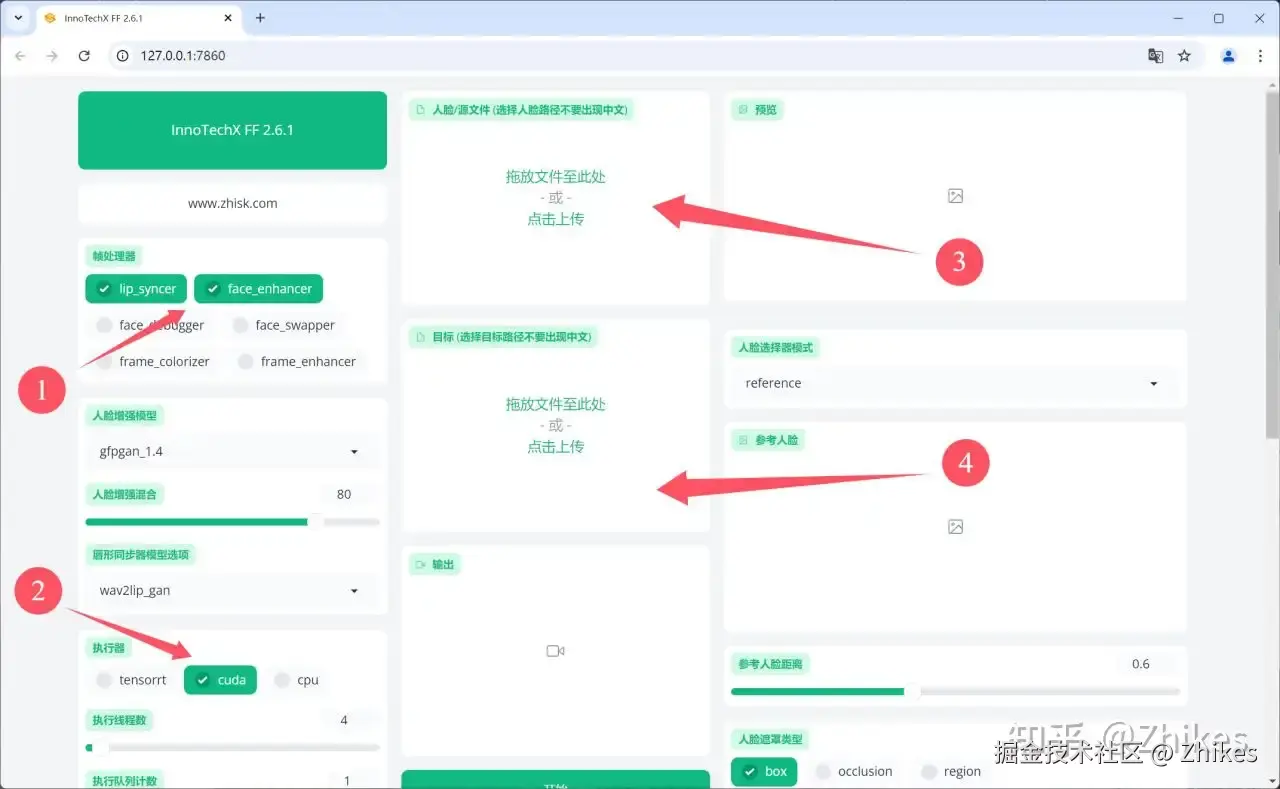
Task: Click the reference face image placeholder icon
Action: tap(955, 526)
